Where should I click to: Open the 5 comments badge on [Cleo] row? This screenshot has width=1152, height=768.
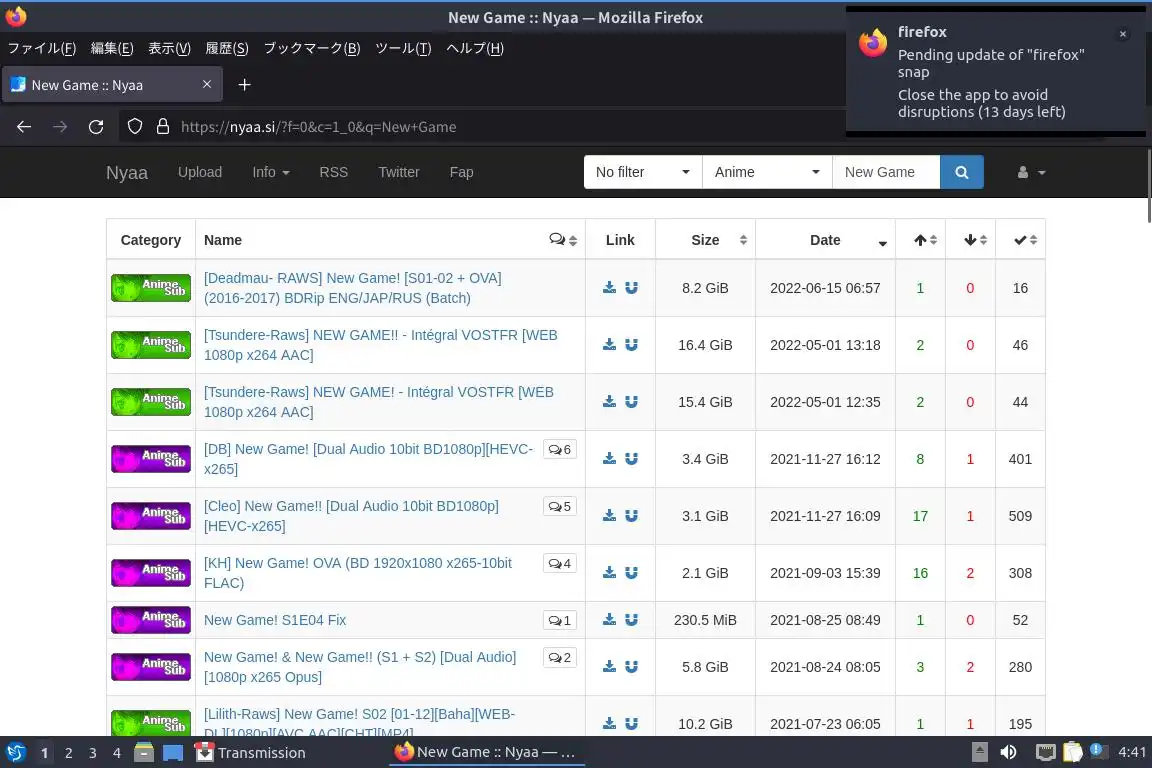point(560,506)
